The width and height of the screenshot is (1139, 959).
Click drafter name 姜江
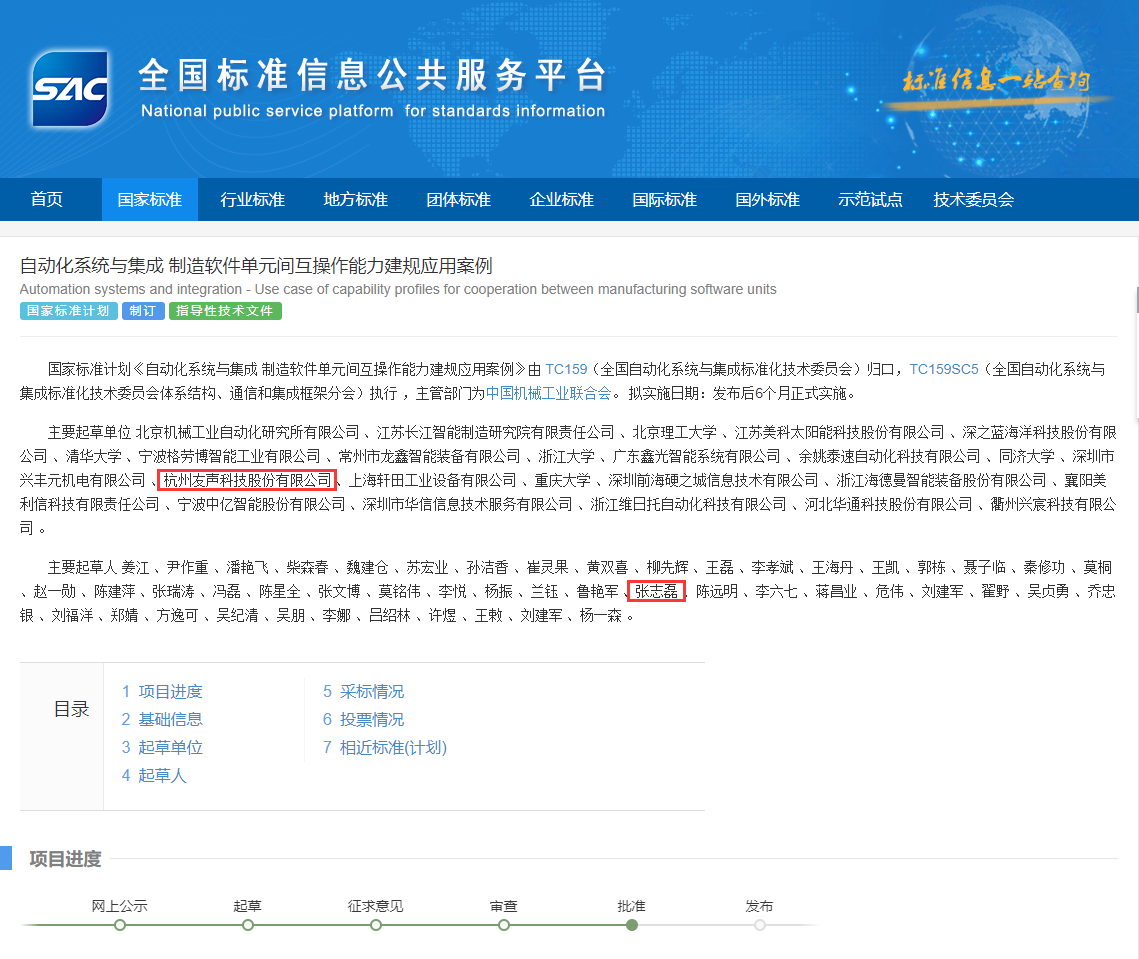[135, 567]
